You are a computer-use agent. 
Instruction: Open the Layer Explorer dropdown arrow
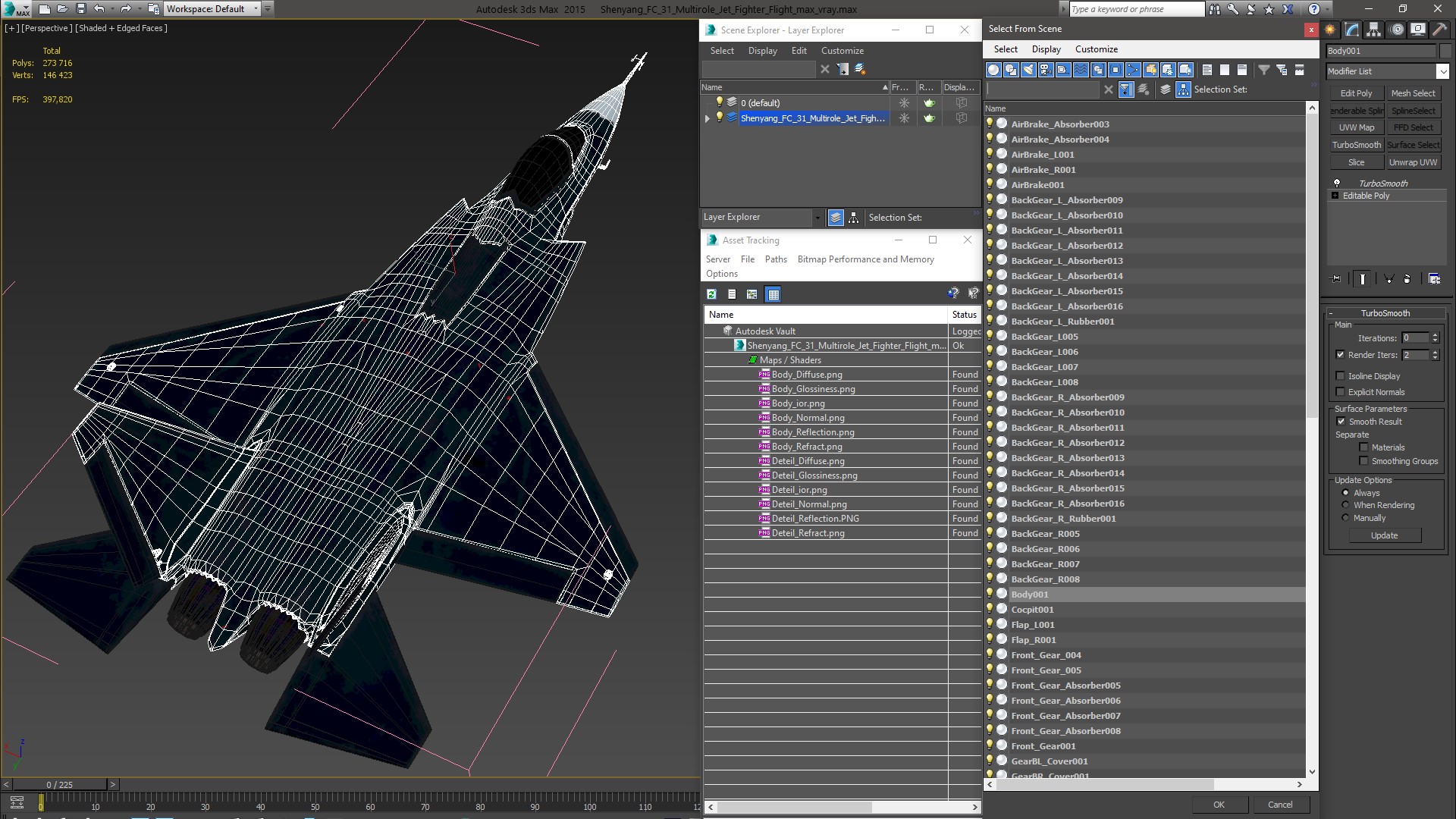point(817,218)
